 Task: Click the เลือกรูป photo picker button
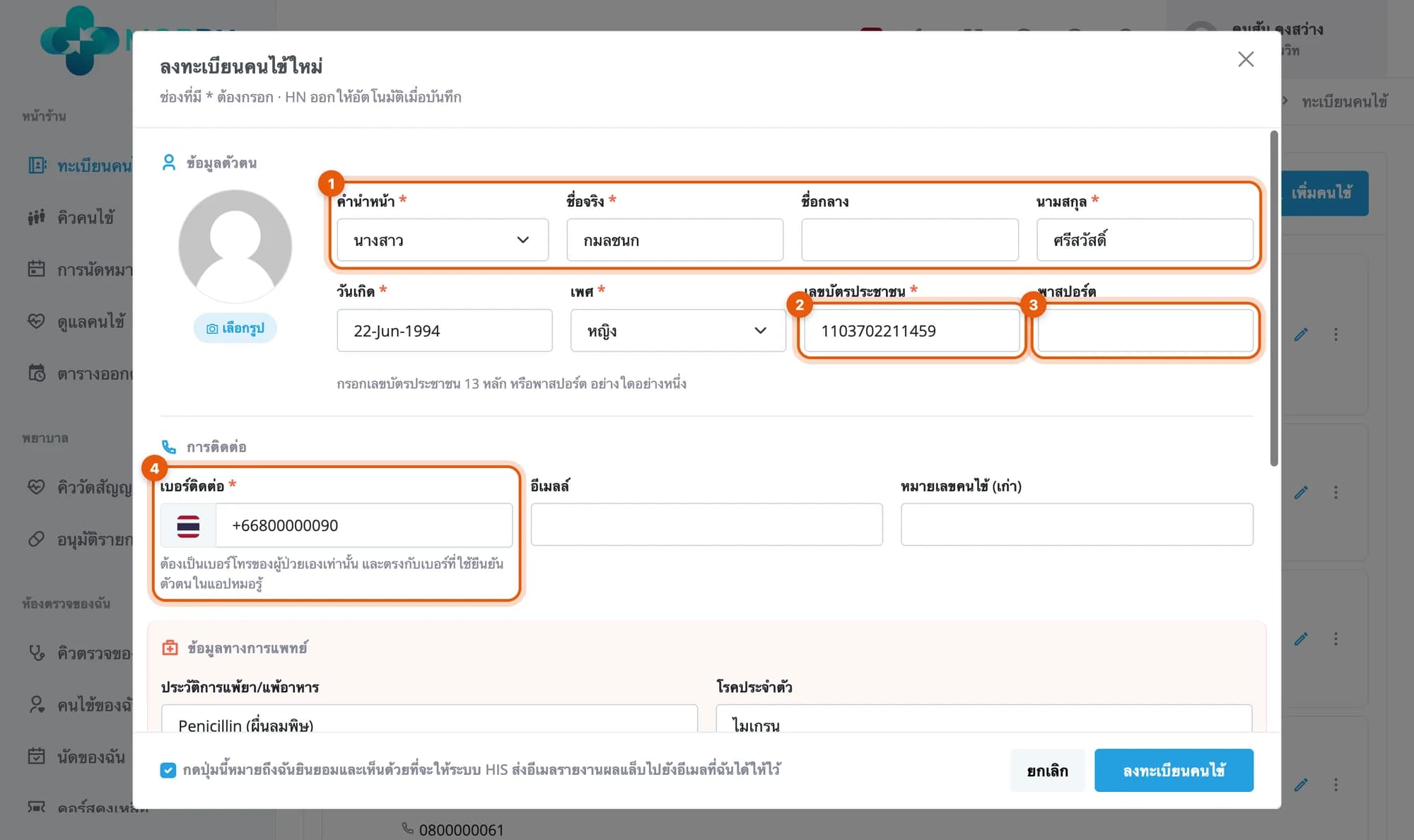point(235,328)
